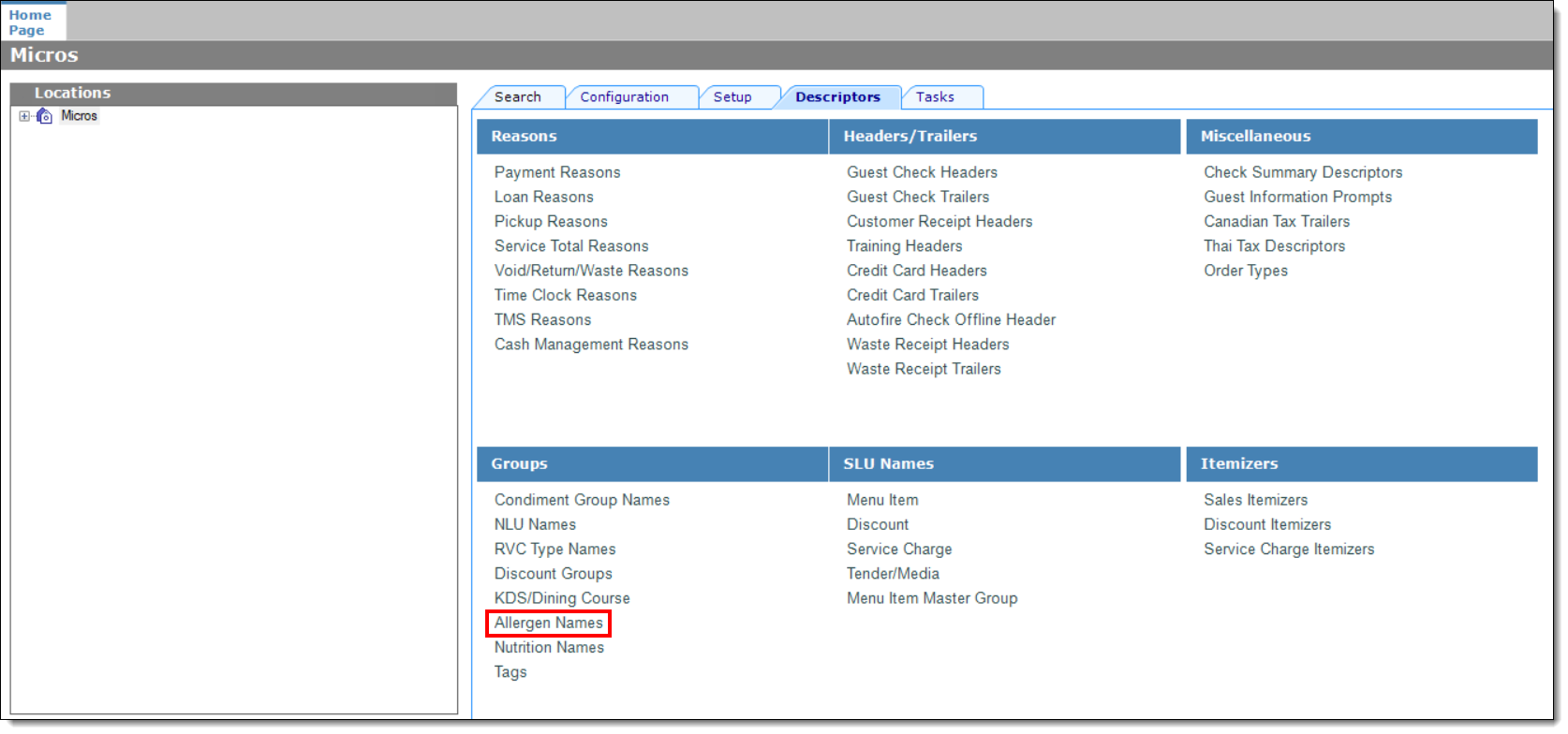
Task: Open Time Clock Reasons
Action: [566, 295]
